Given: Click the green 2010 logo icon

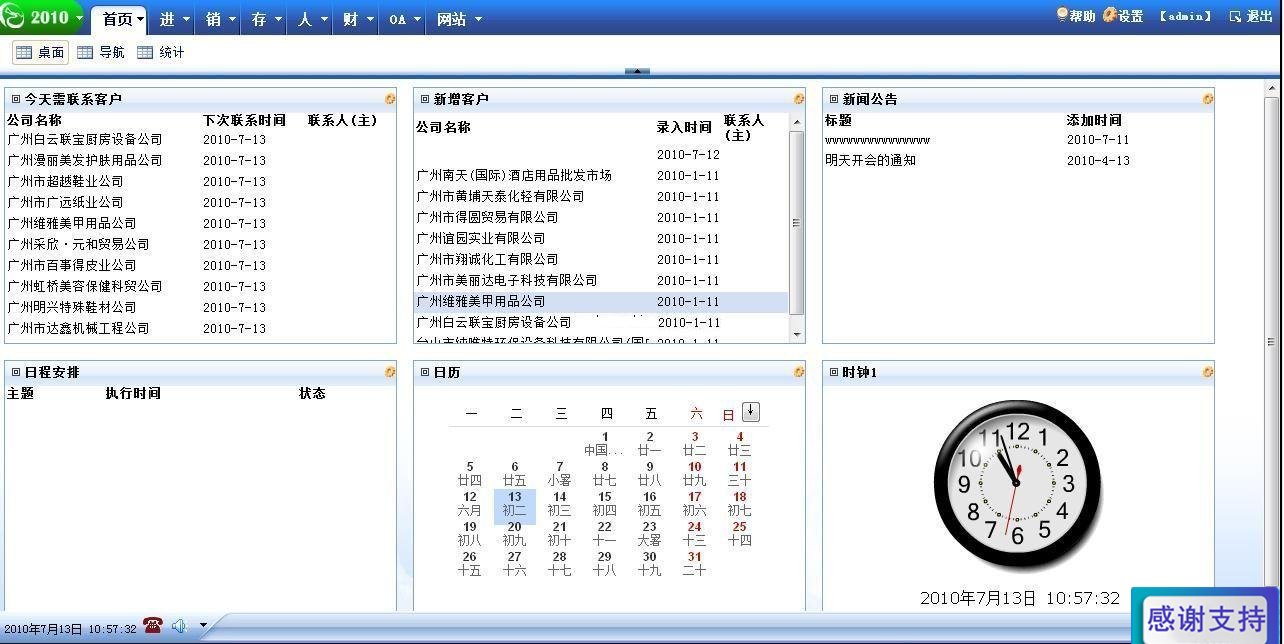Looking at the screenshot, I should click(x=13, y=16).
